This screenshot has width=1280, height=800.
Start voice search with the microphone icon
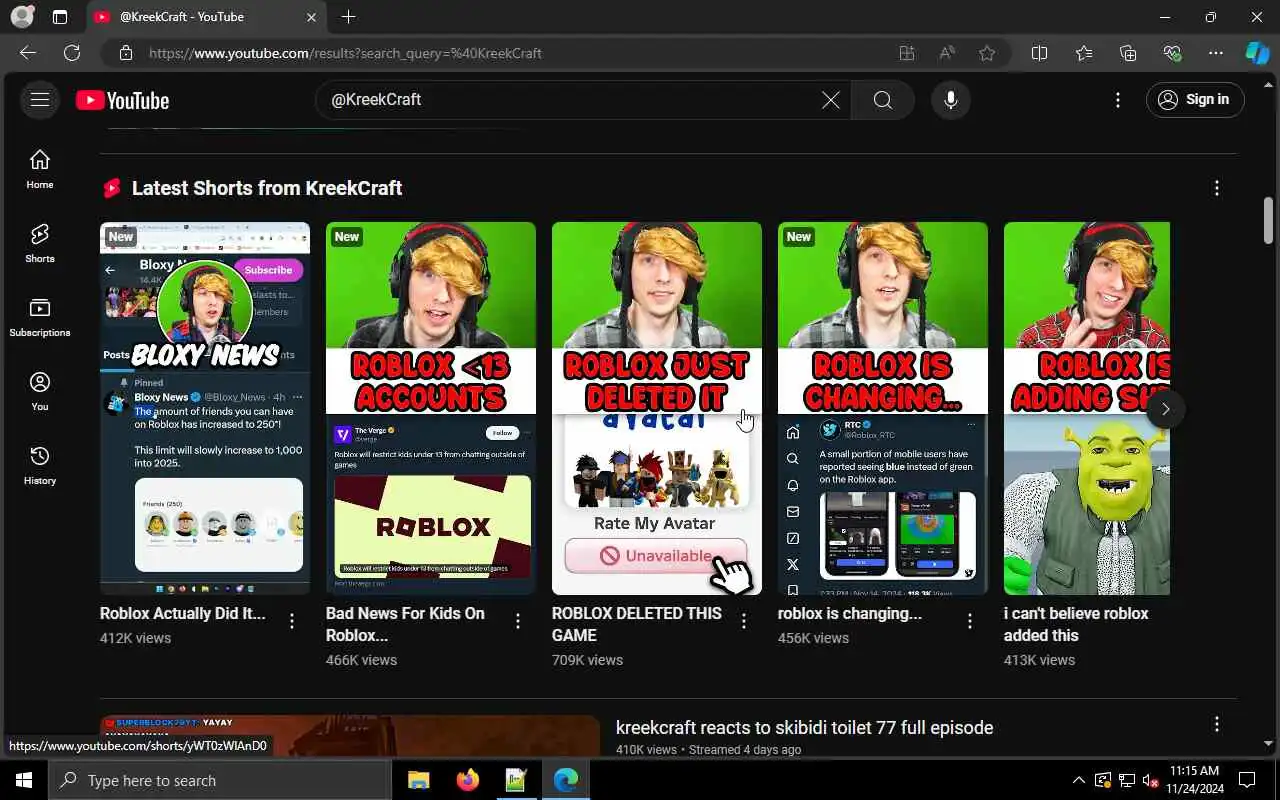click(951, 99)
